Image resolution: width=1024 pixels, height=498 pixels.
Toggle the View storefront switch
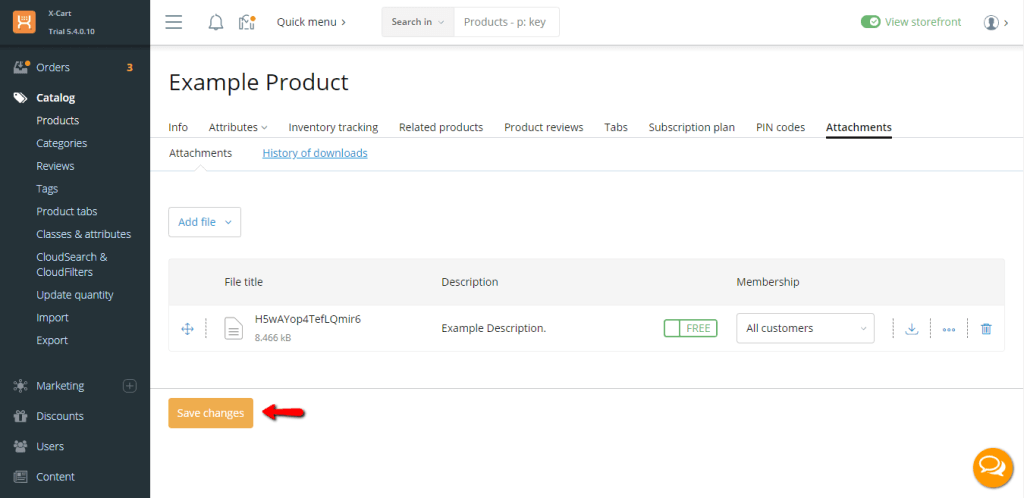tap(871, 22)
